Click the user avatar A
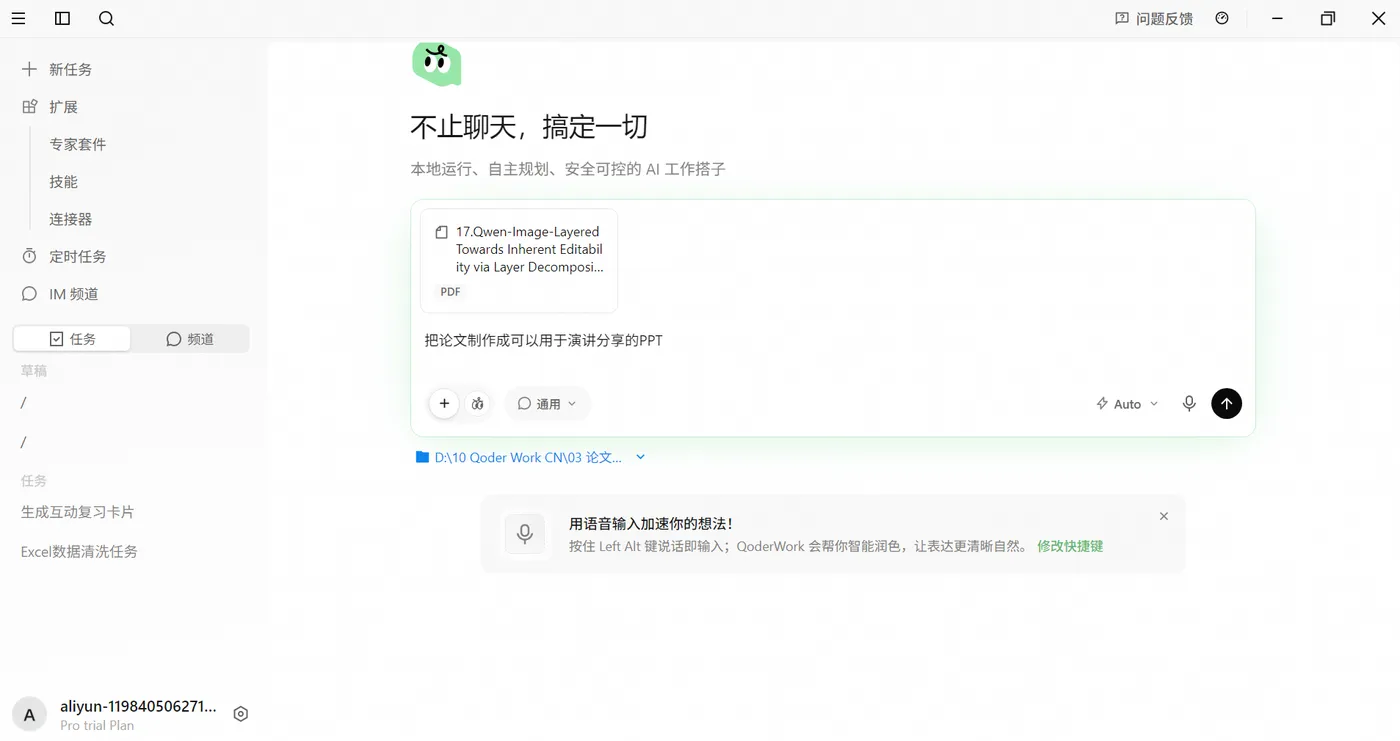This screenshot has width=1400, height=741. pyautogui.click(x=29, y=715)
